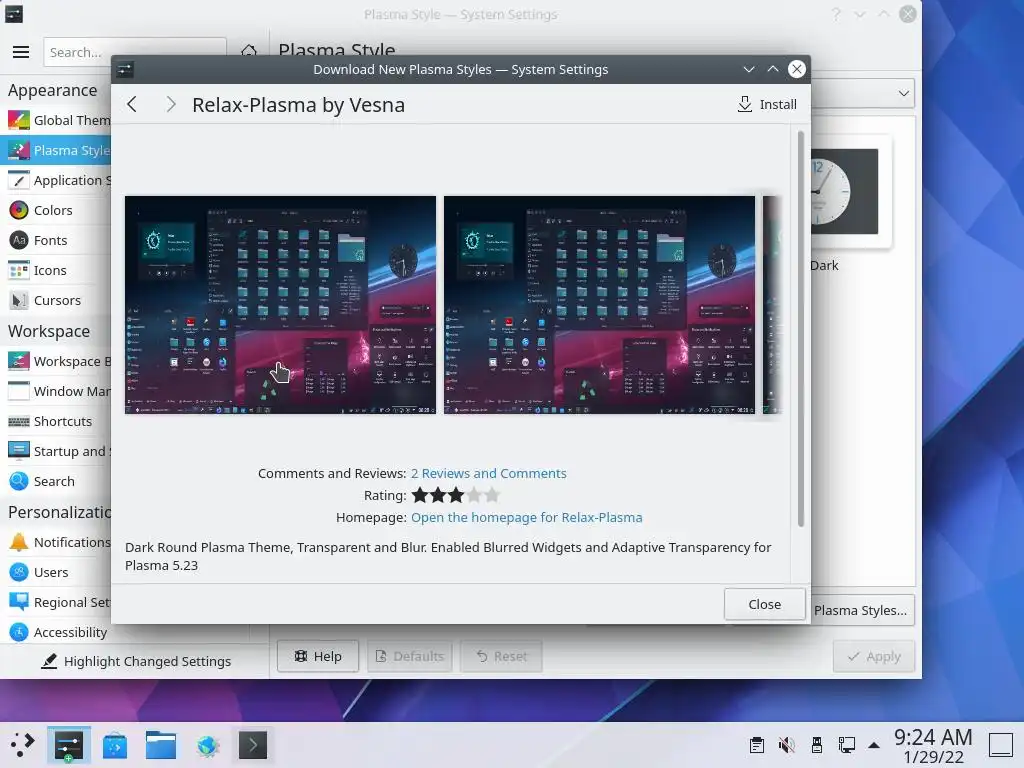Viewport: 1024px width, 768px height.
Task: View the first Relax-Plasma screenshot thumbnail
Action: point(280,305)
